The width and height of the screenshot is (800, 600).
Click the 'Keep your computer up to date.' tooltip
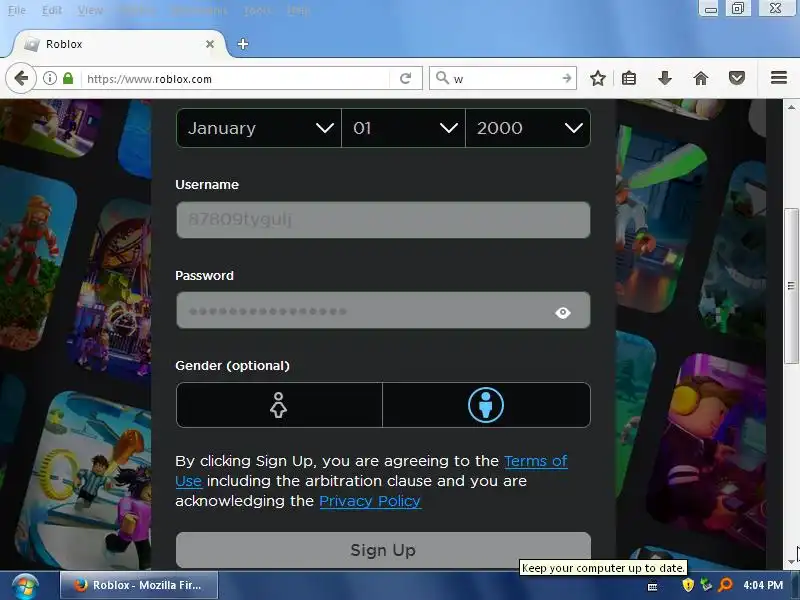pos(603,568)
